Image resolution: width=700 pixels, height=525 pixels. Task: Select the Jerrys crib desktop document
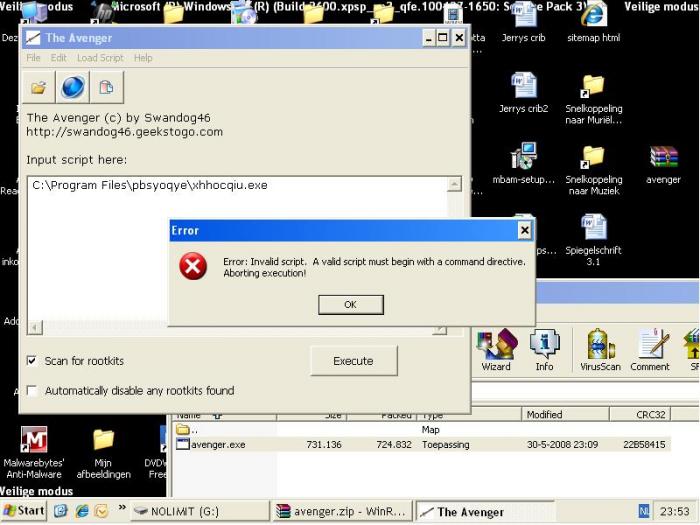pyautogui.click(x=524, y=22)
